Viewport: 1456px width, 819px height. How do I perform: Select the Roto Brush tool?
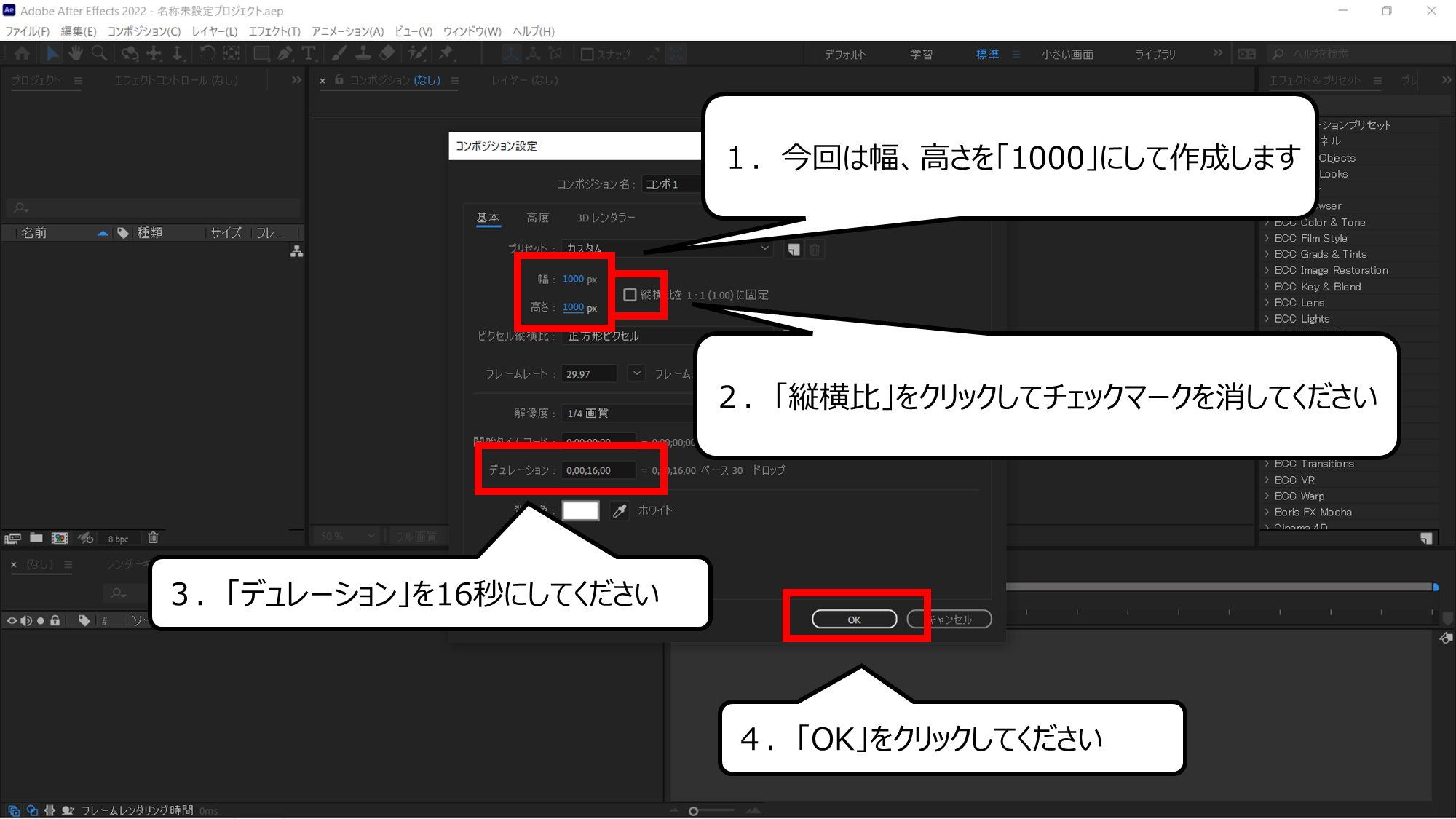[x=417, y=53]
